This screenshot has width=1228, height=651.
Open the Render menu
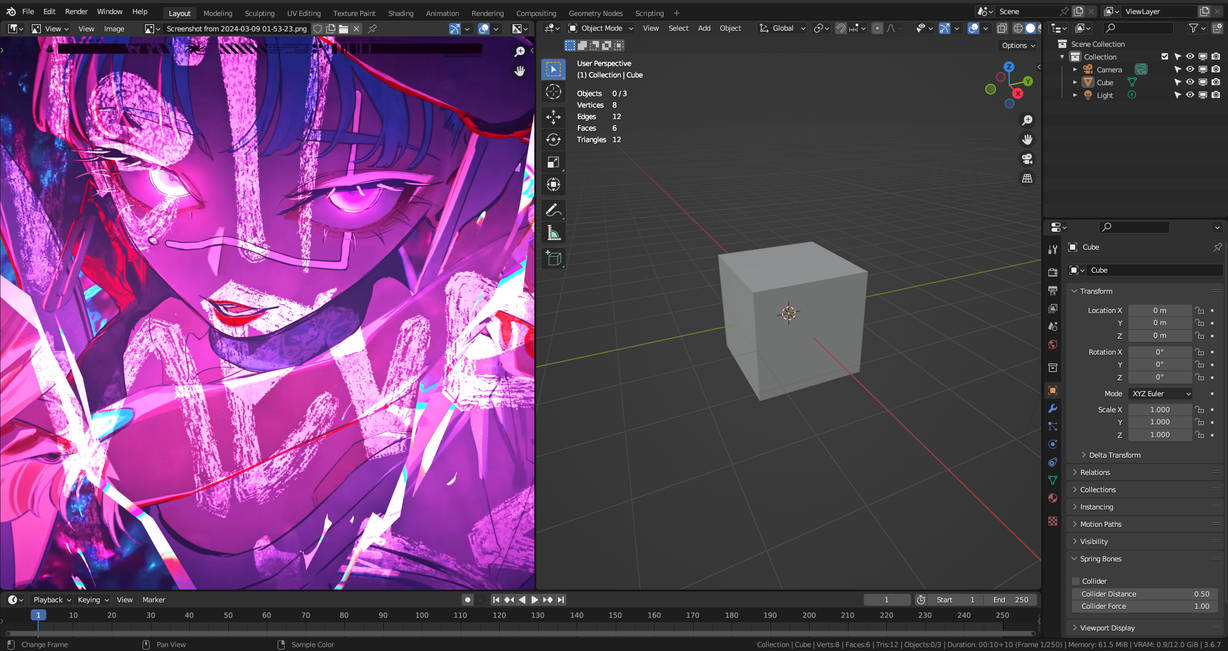[x=76, y=12]
